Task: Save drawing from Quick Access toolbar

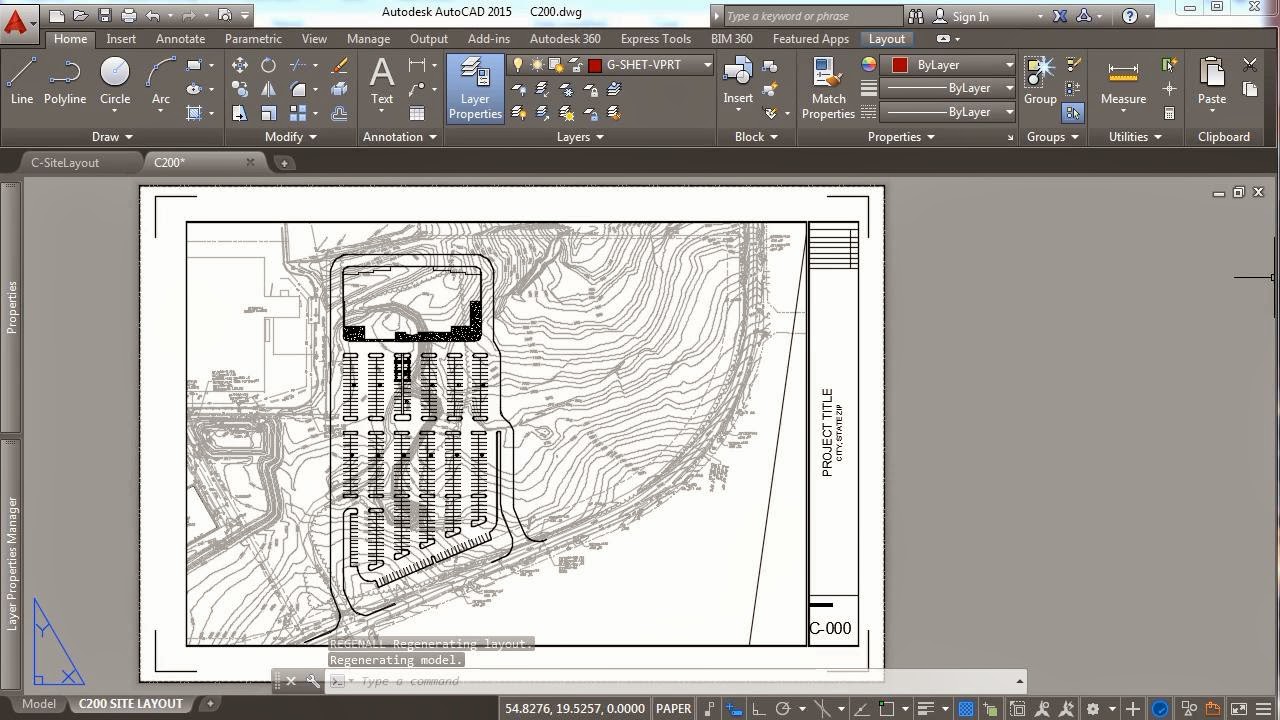Action: (x=105, y=16)
